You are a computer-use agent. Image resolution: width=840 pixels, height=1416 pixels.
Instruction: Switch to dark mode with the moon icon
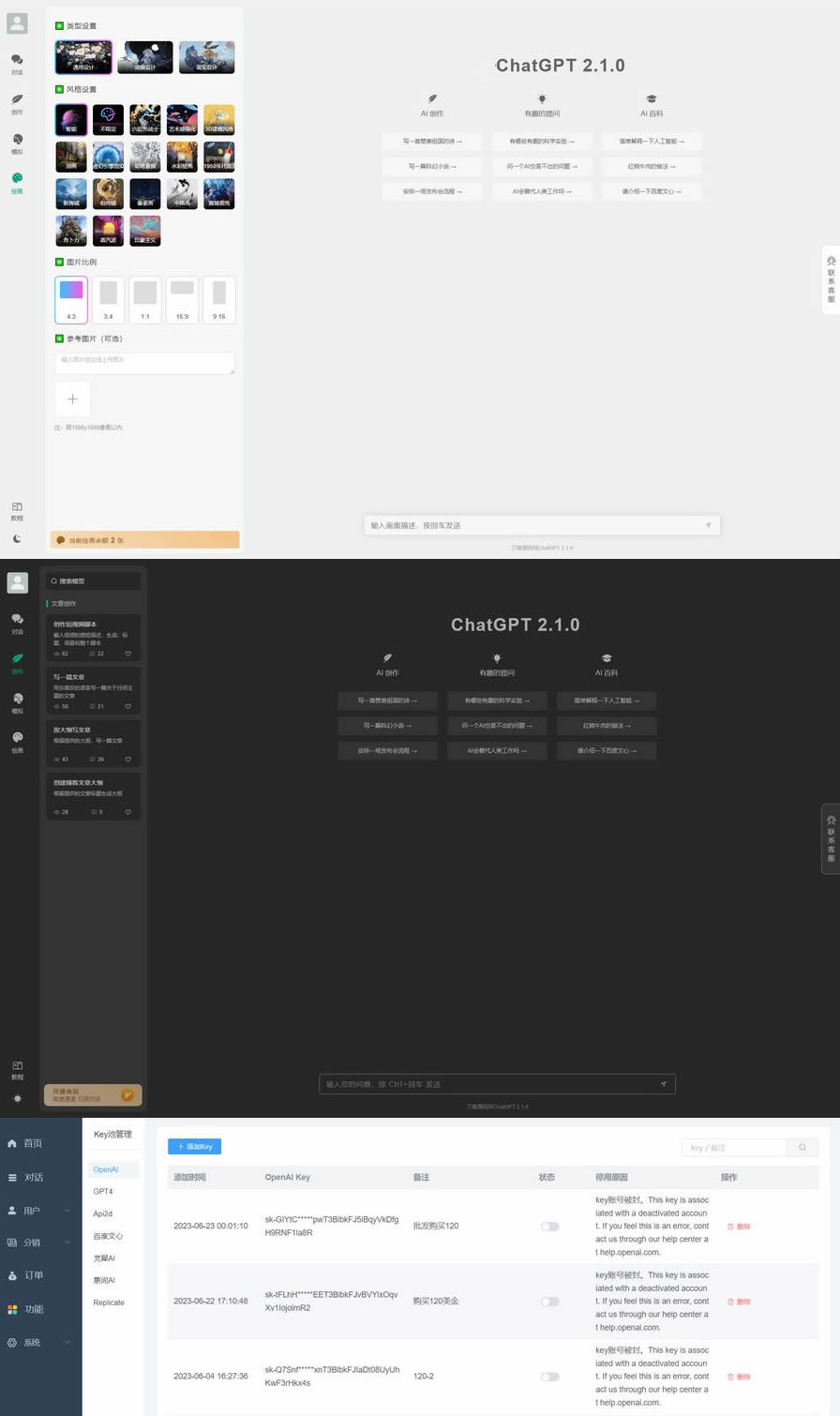[17, 538]
